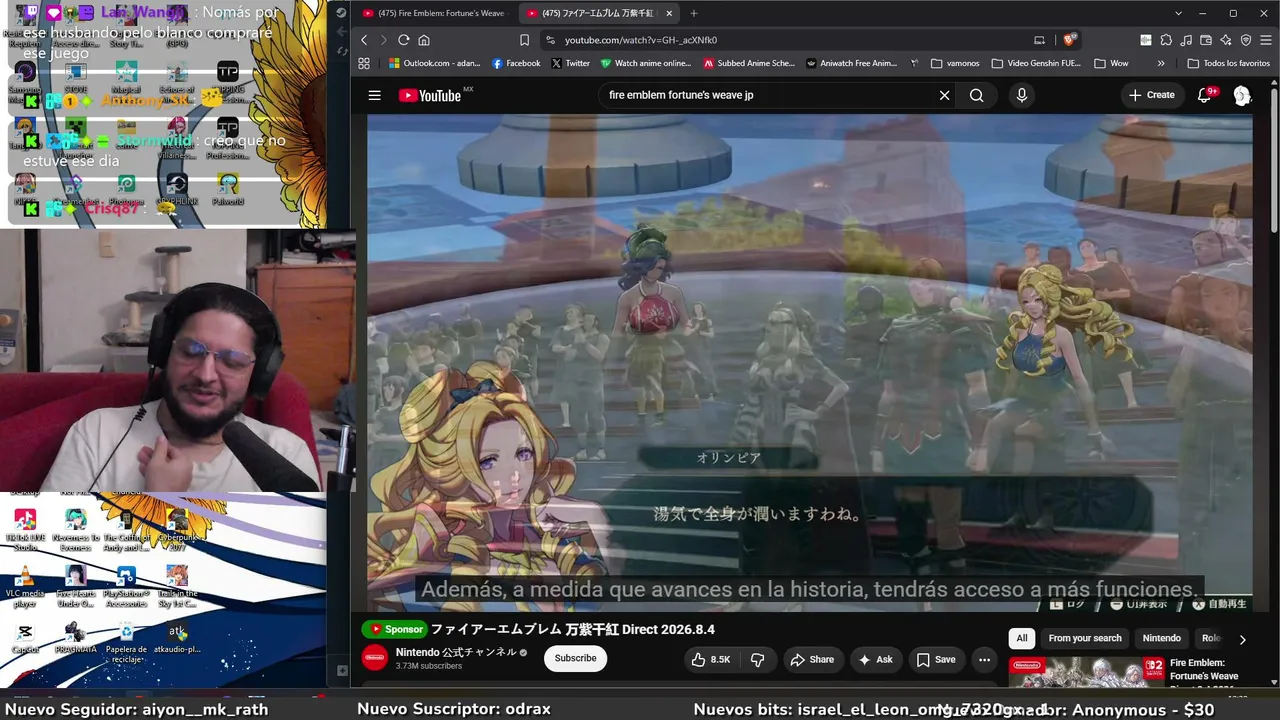Viewport: 1280px width, 720px height.
Task: Go back in the browser
Action: (364, 40)
